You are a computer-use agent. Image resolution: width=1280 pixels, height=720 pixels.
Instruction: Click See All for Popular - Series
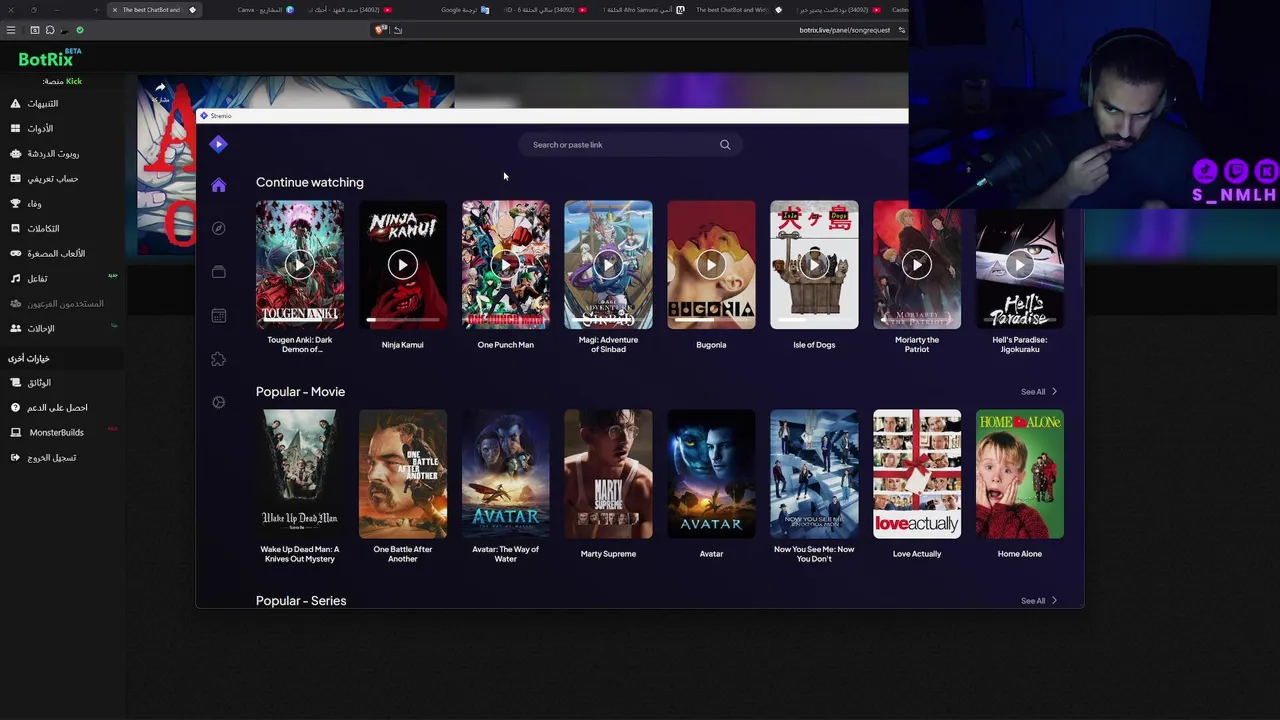point(1038,601)
